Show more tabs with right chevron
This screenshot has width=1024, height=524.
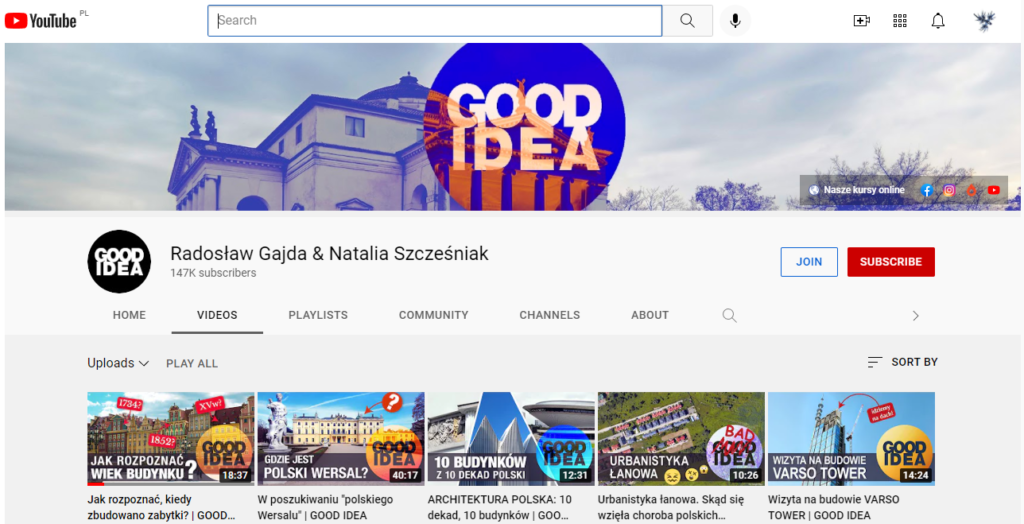tap(916, 316)
